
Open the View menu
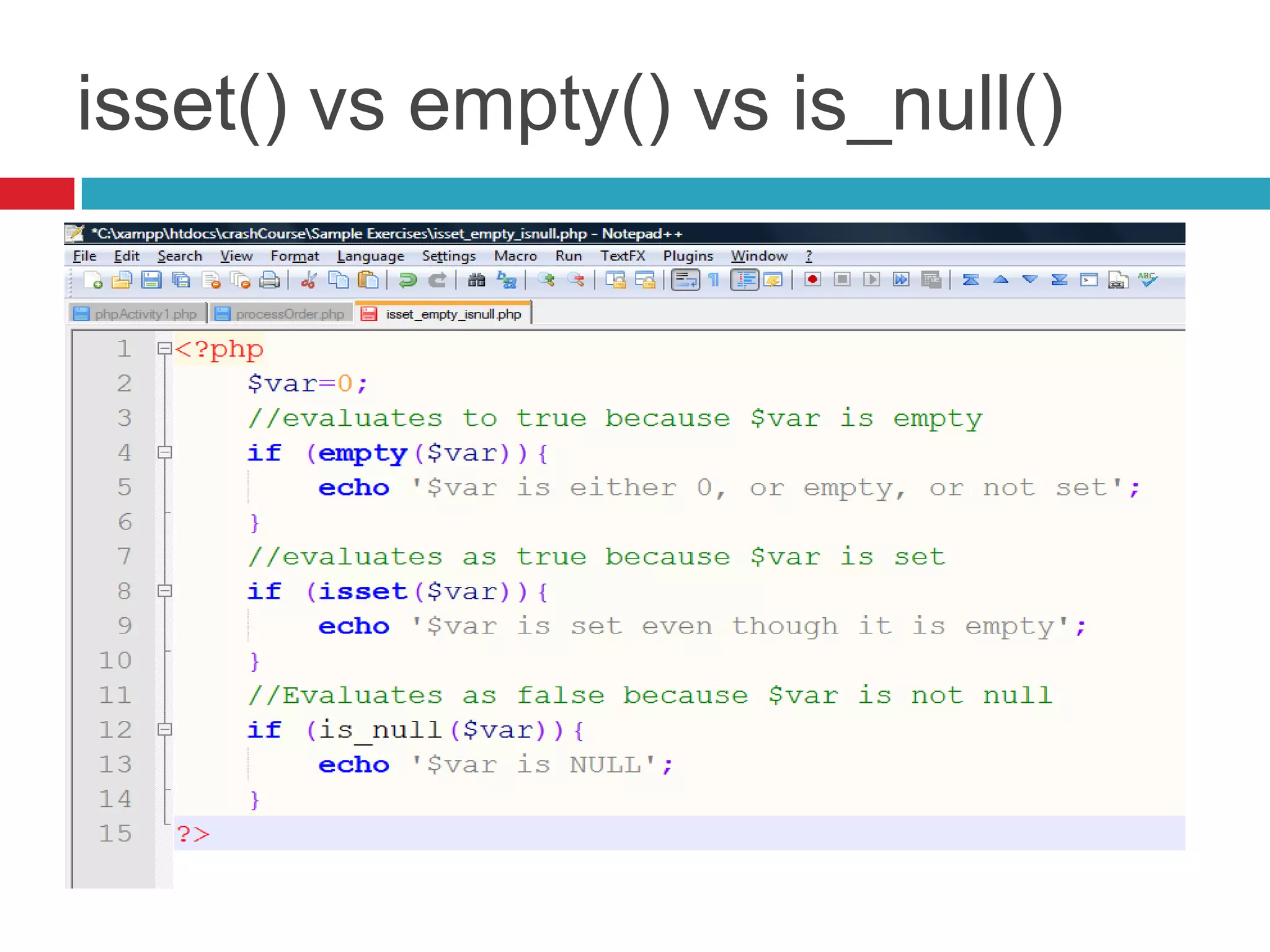(236, 256)
